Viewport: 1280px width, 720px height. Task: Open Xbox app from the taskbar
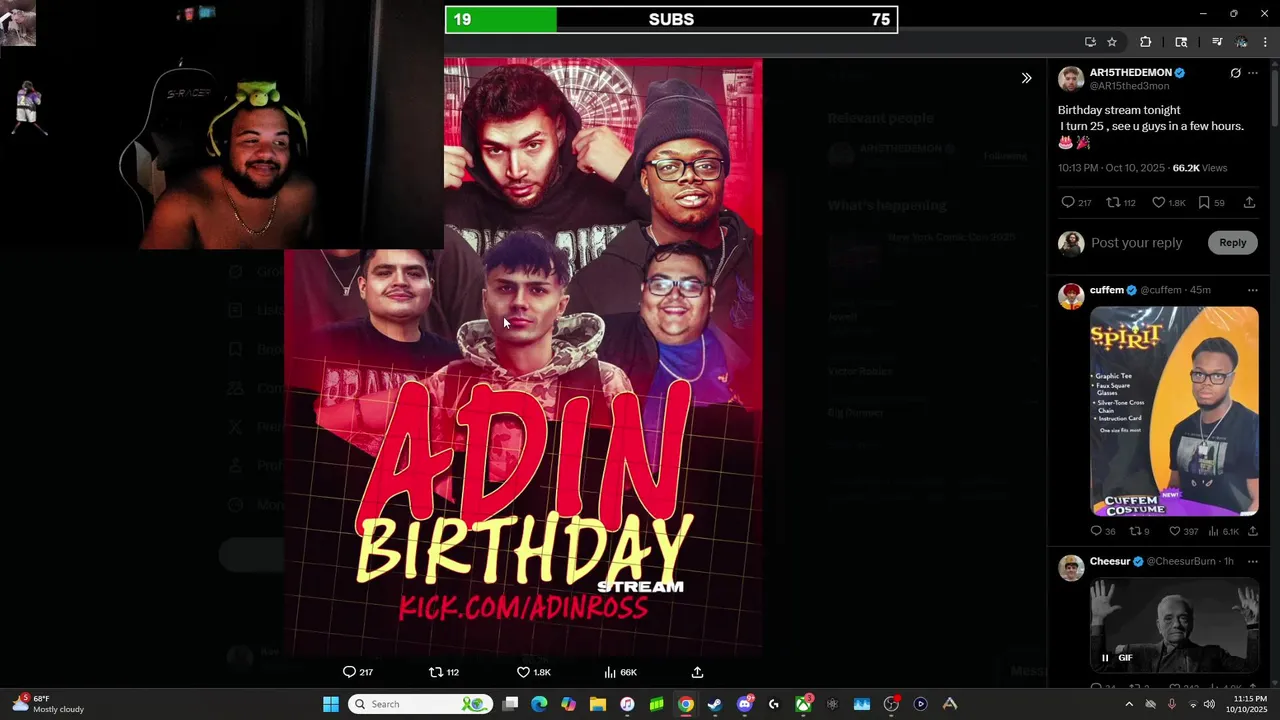pos(803,704)
